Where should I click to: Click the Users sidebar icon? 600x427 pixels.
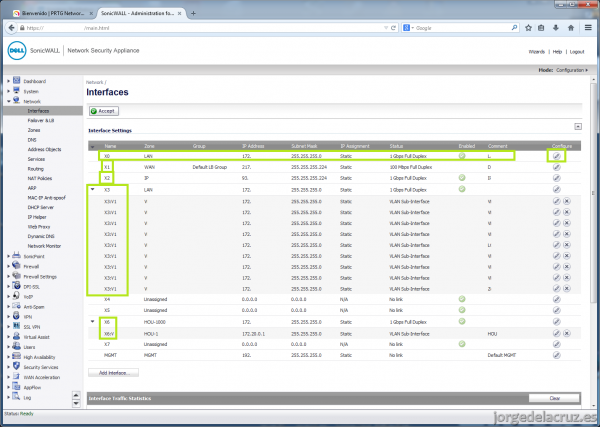[x=16, y=346]
